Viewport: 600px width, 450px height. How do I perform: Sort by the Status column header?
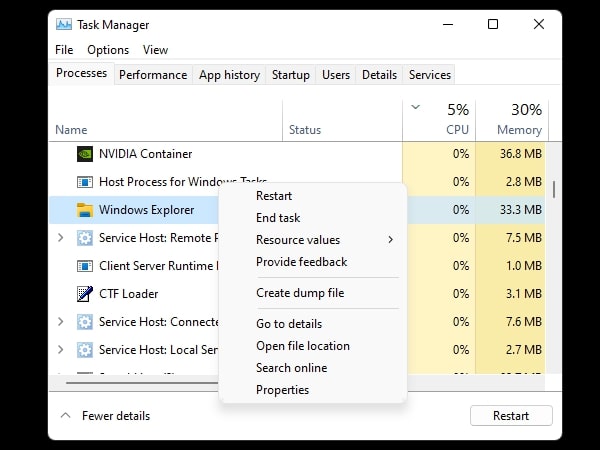(x=305, y=130)
